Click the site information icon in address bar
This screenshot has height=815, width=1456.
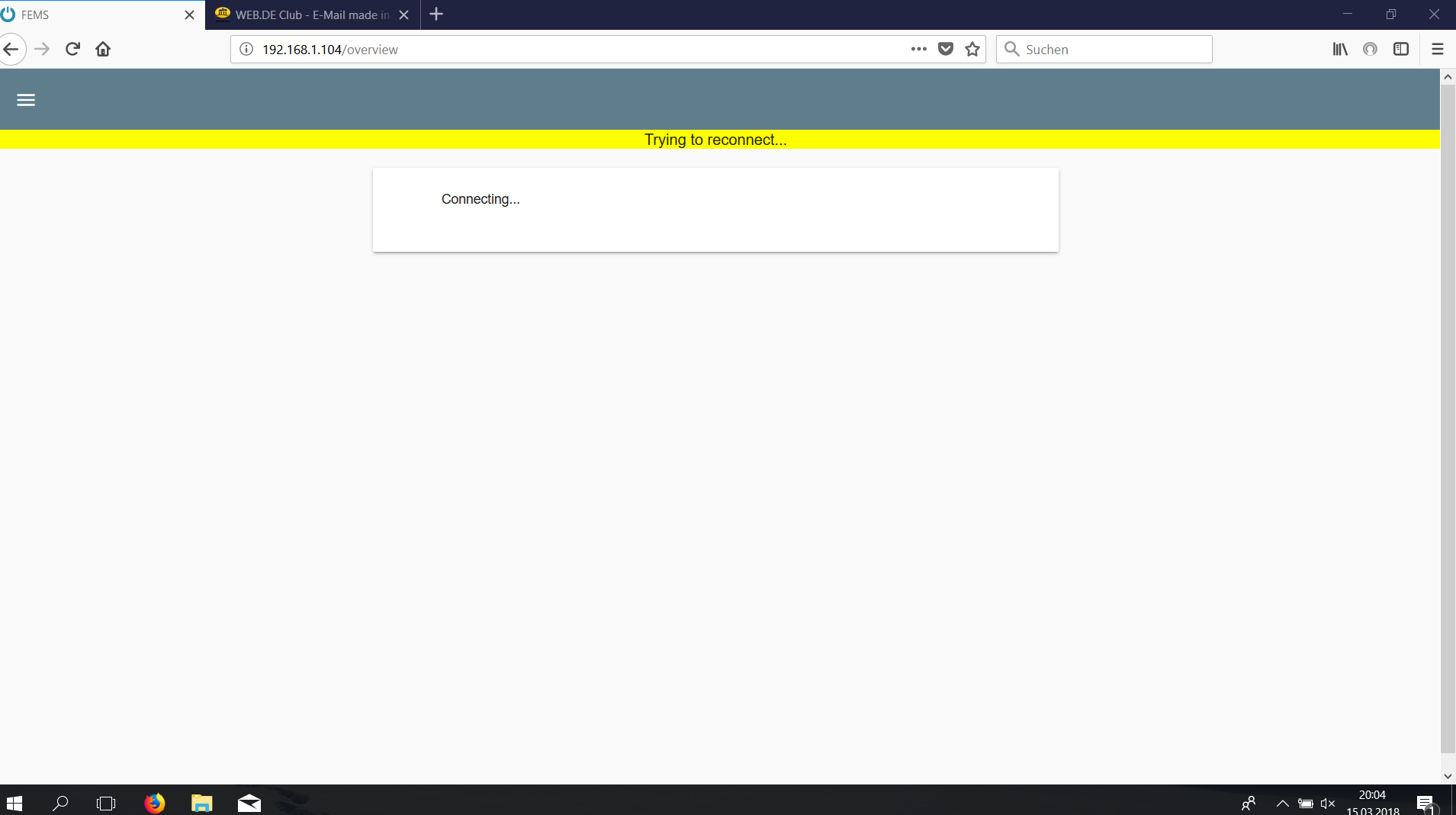click(x=245, y=49)
